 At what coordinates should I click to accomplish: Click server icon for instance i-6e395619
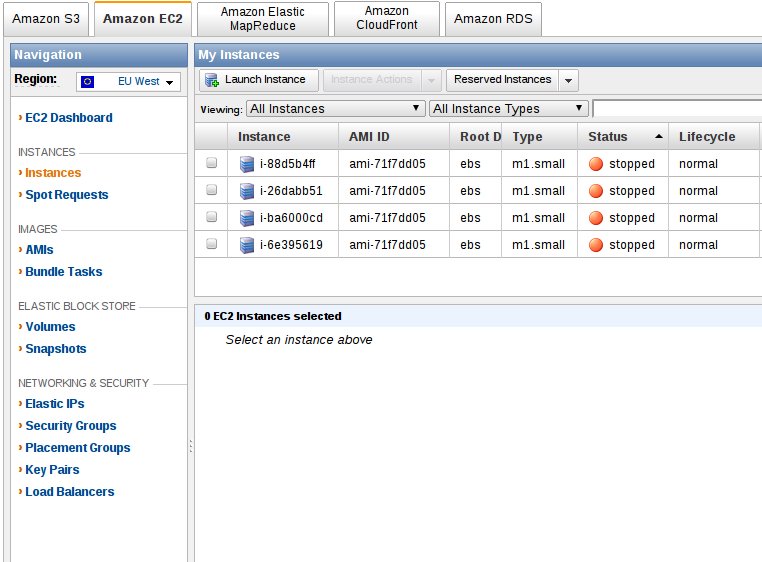tap(247, 245)
